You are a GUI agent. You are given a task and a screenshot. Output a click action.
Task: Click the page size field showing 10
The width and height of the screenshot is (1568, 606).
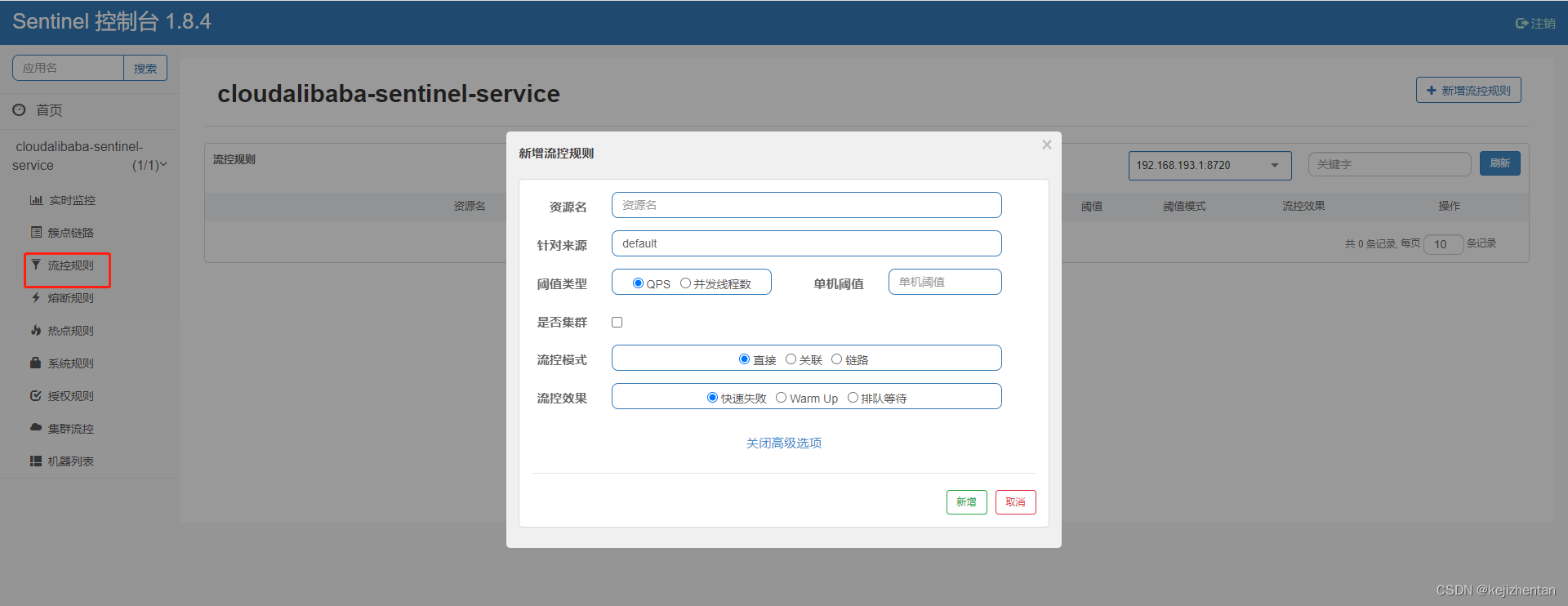click(x=1444, y=244)
